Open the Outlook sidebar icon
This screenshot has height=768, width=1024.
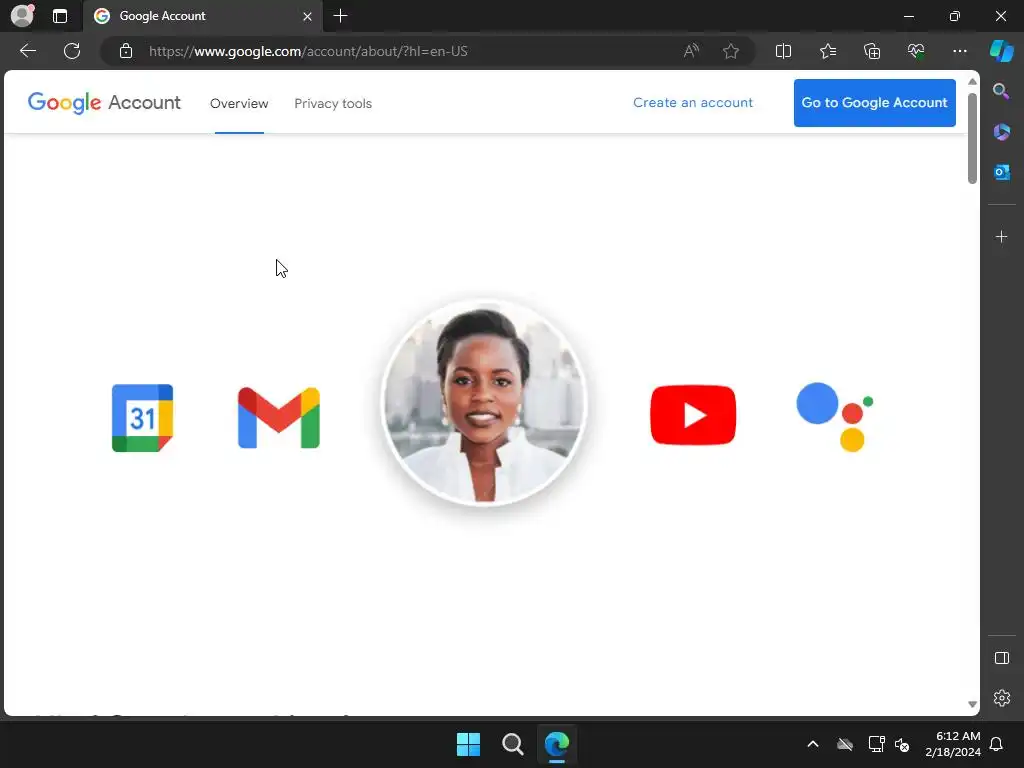1001,172
